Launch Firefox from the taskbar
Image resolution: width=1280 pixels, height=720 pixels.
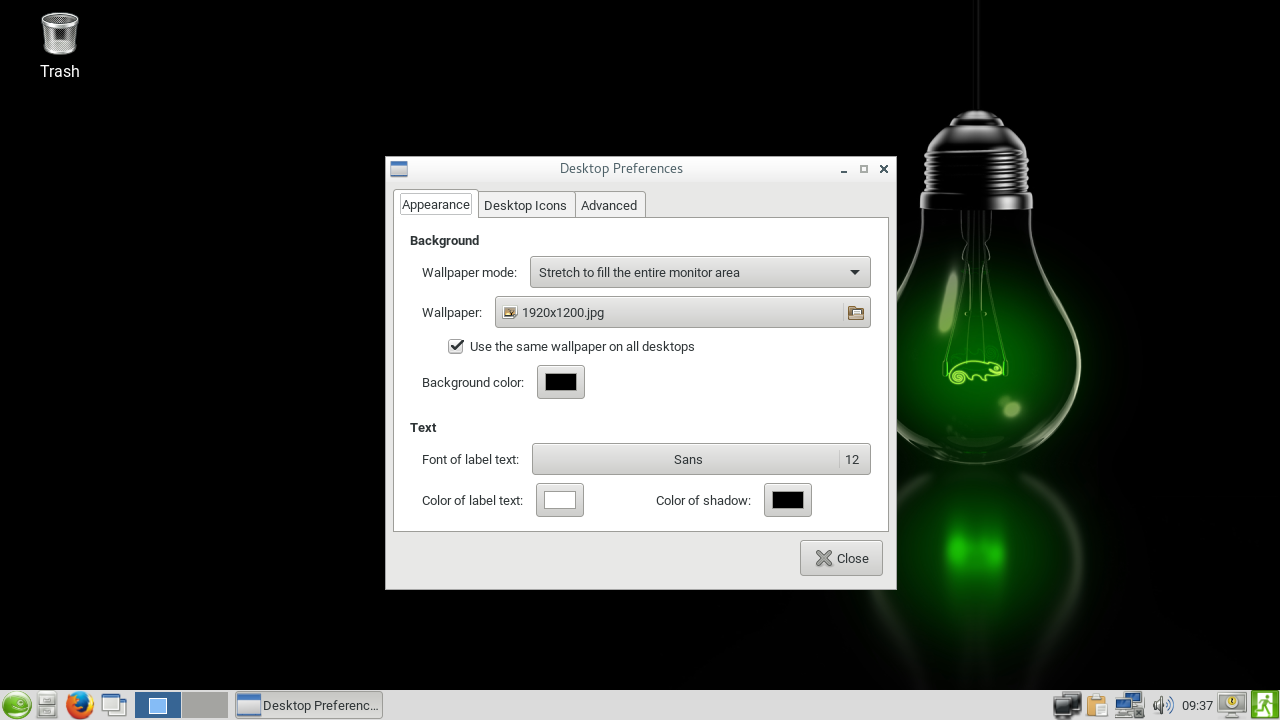(79, 706)
